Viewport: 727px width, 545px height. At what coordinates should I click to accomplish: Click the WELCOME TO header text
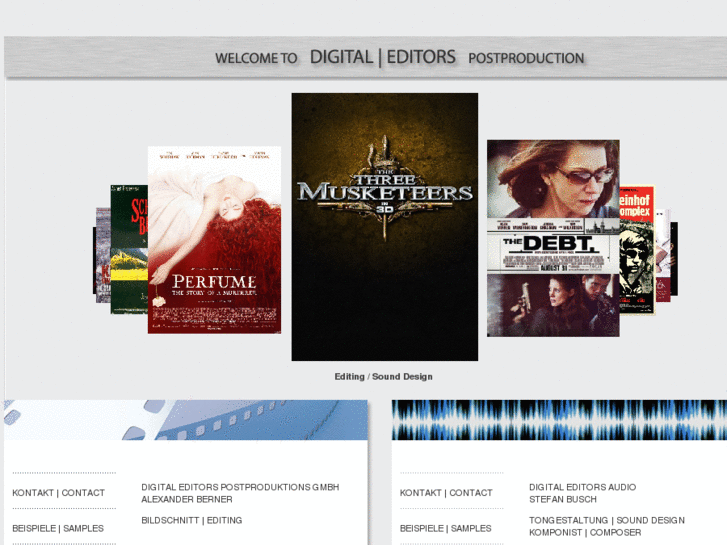click(x=256, y=58)
